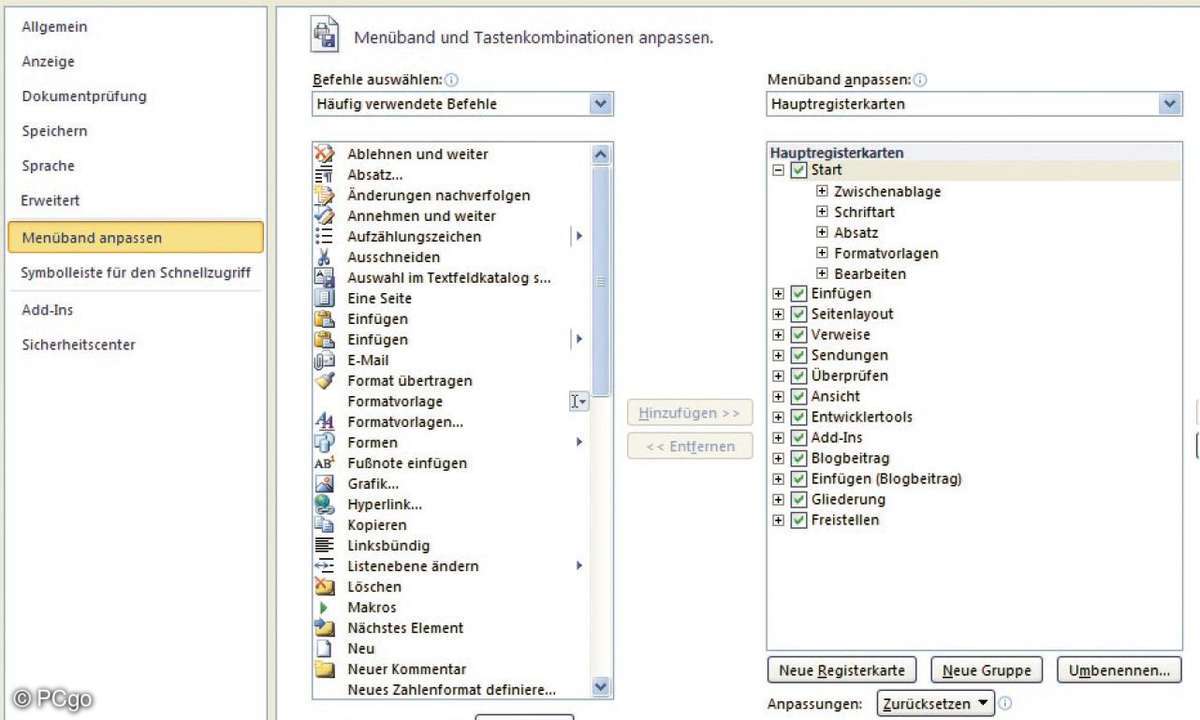
Task: Open the Zurücksetzen dropdown button
Action: point(936,703)
